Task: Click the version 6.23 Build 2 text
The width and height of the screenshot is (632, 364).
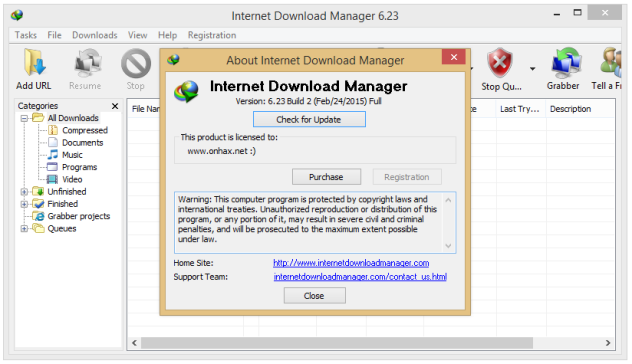Action: [x=308, y=101]
